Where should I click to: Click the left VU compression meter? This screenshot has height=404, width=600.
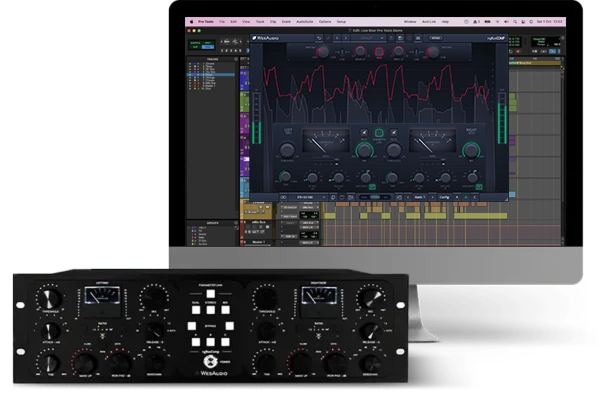(326, 141)
